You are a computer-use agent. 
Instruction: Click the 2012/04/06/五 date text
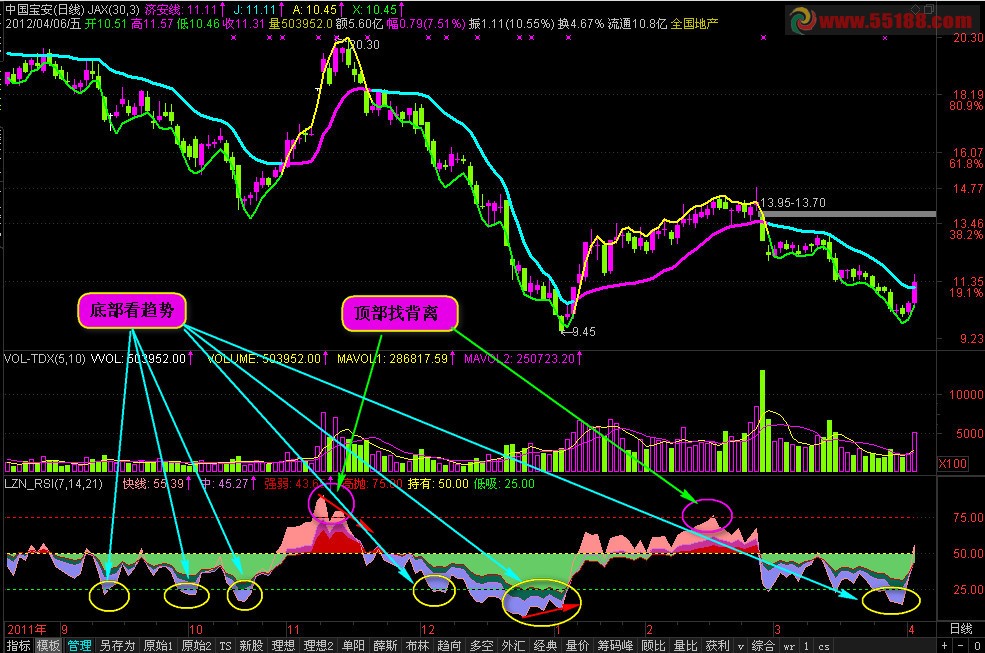pyautogui.click(x=43, y=24)
